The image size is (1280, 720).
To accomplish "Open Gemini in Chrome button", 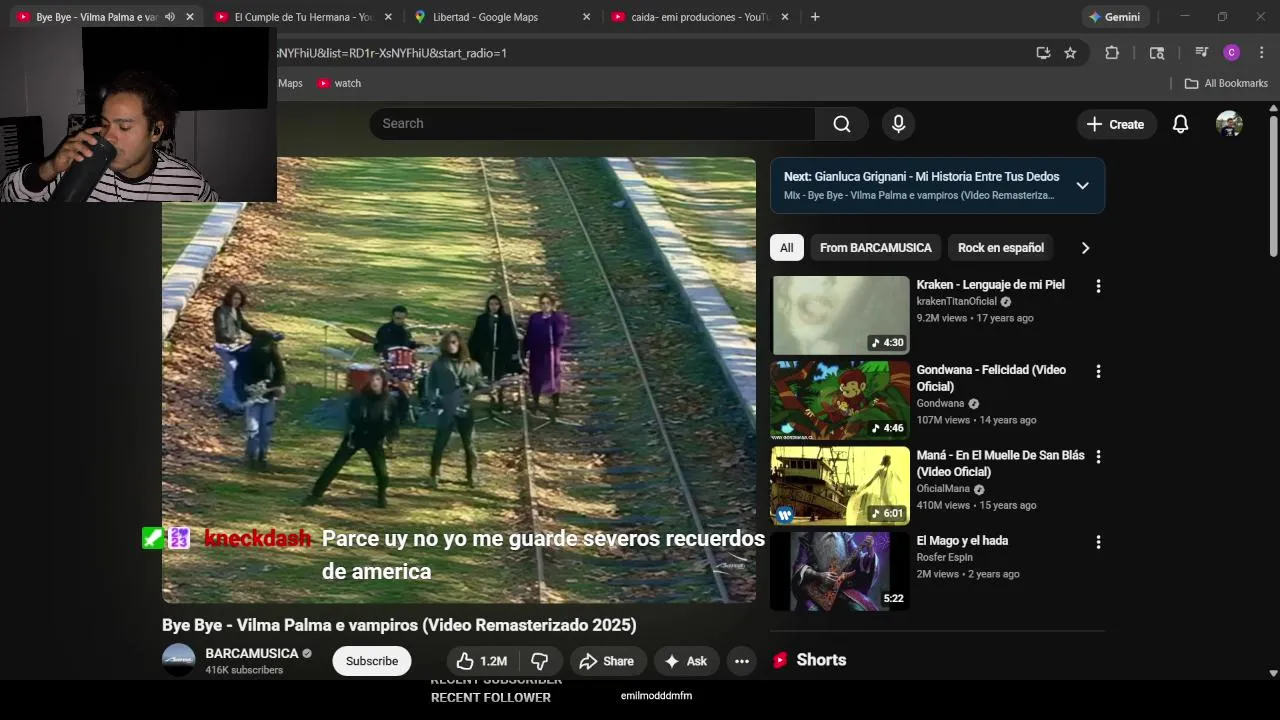I will coord(1115,17).
